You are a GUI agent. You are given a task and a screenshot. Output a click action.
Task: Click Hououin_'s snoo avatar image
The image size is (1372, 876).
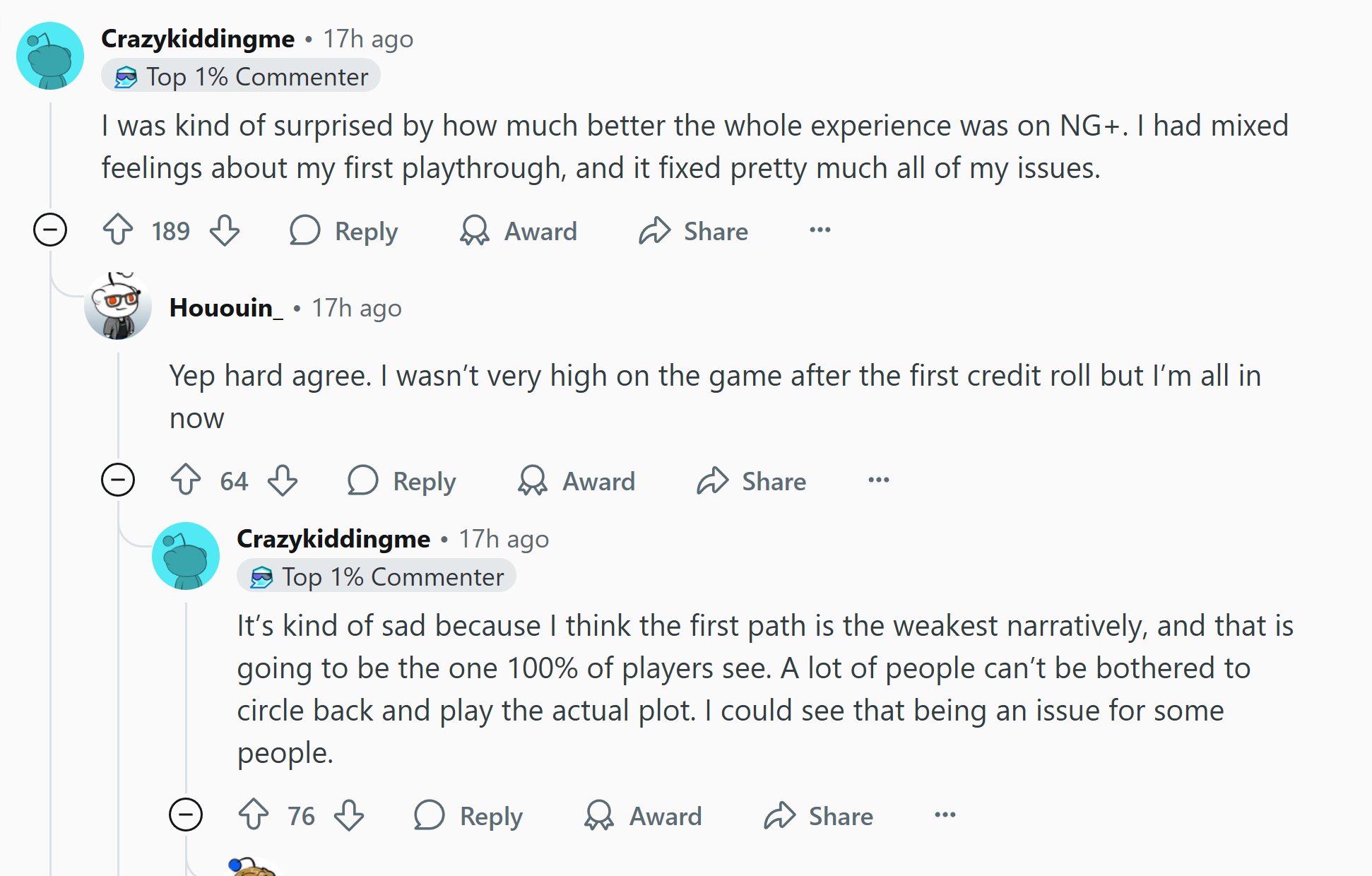pos(118,307)
